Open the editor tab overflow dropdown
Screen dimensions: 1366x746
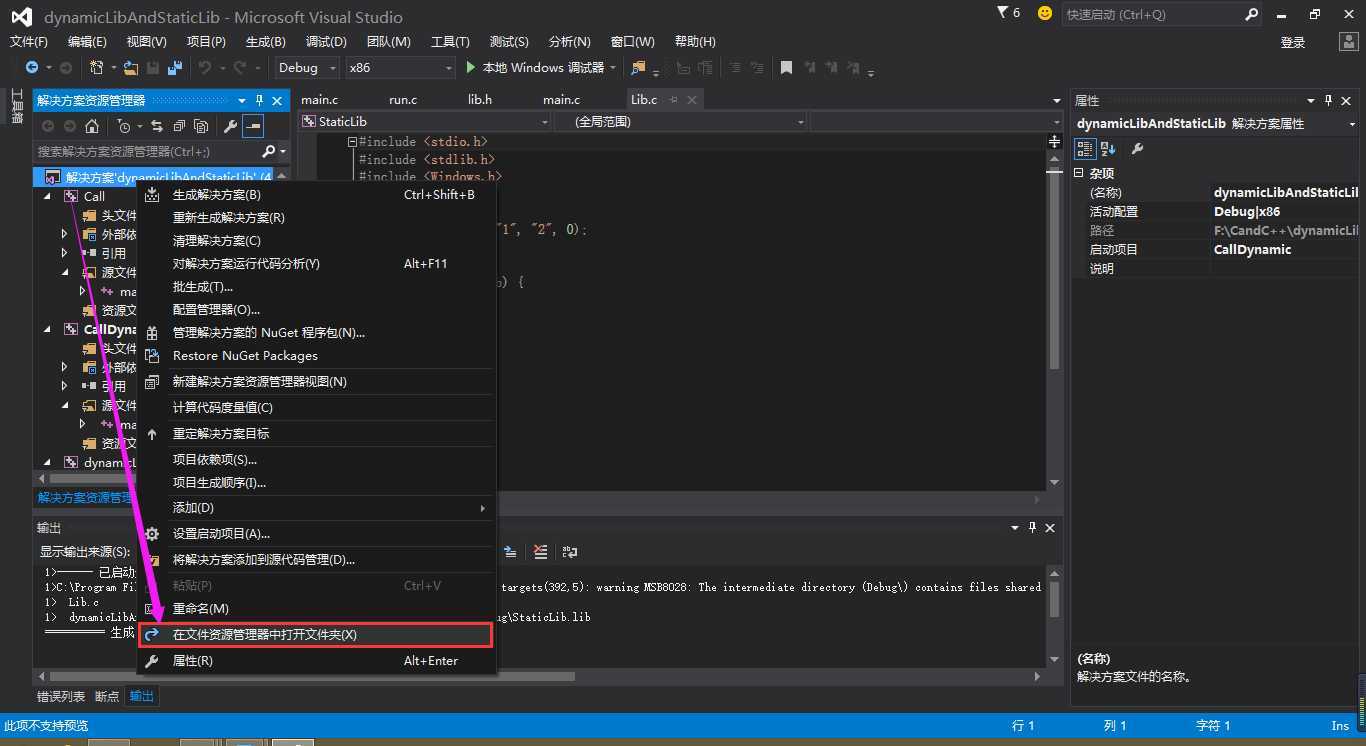click(1057, 101)
